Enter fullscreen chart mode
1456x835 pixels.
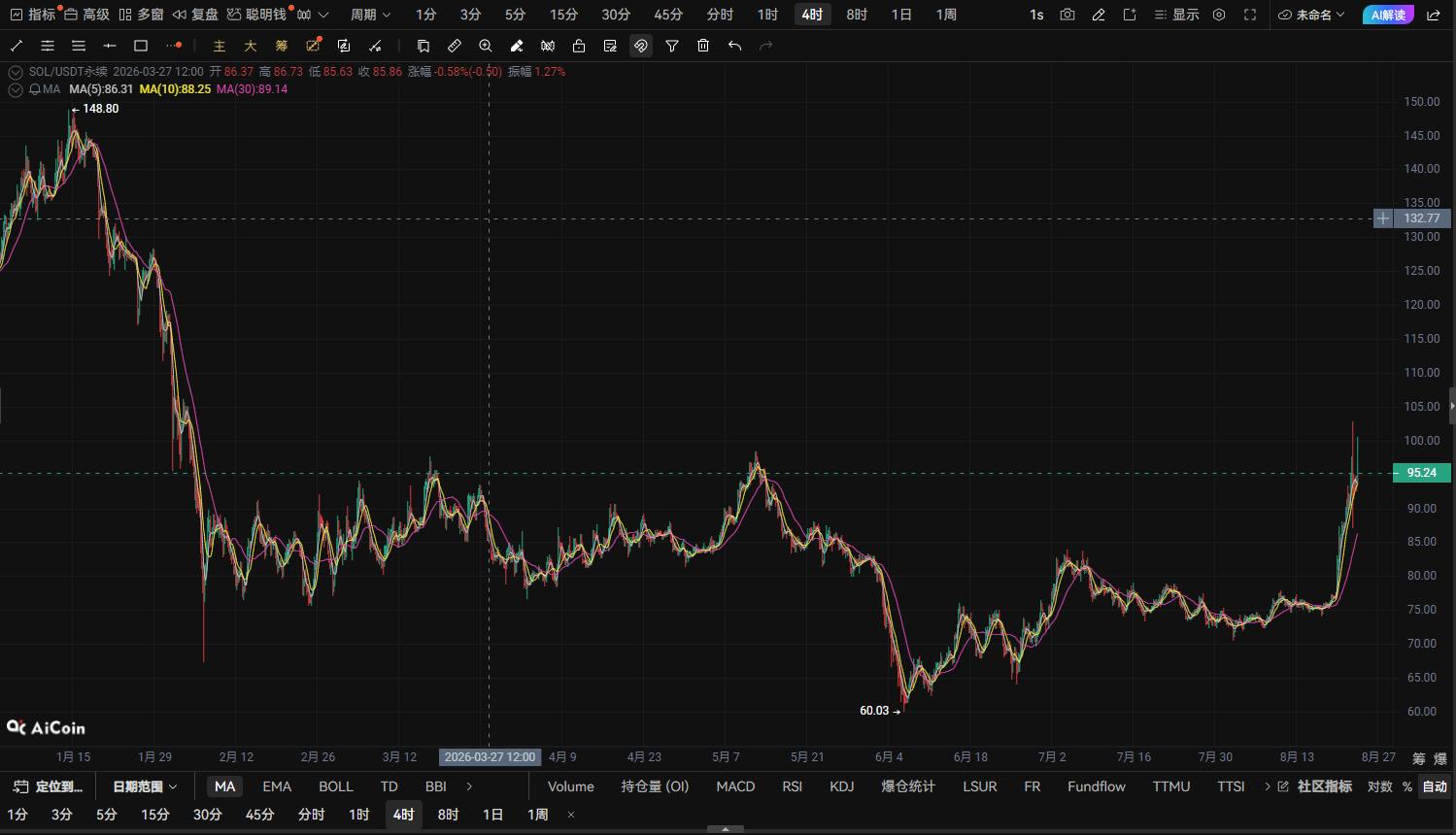1250,15
